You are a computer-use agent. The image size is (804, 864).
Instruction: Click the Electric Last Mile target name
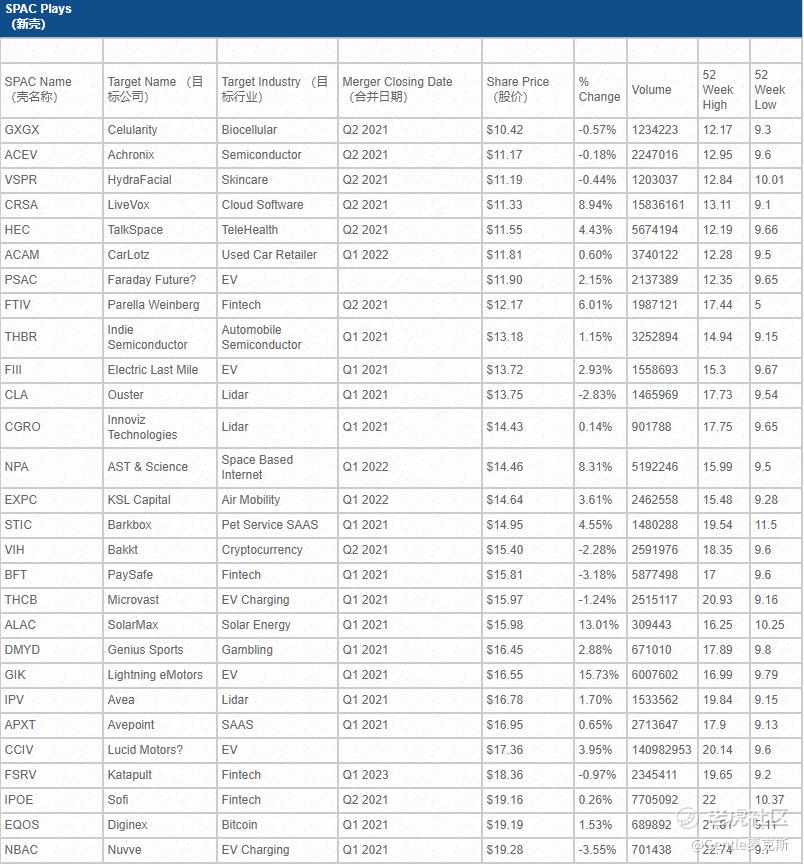(153, 370)
